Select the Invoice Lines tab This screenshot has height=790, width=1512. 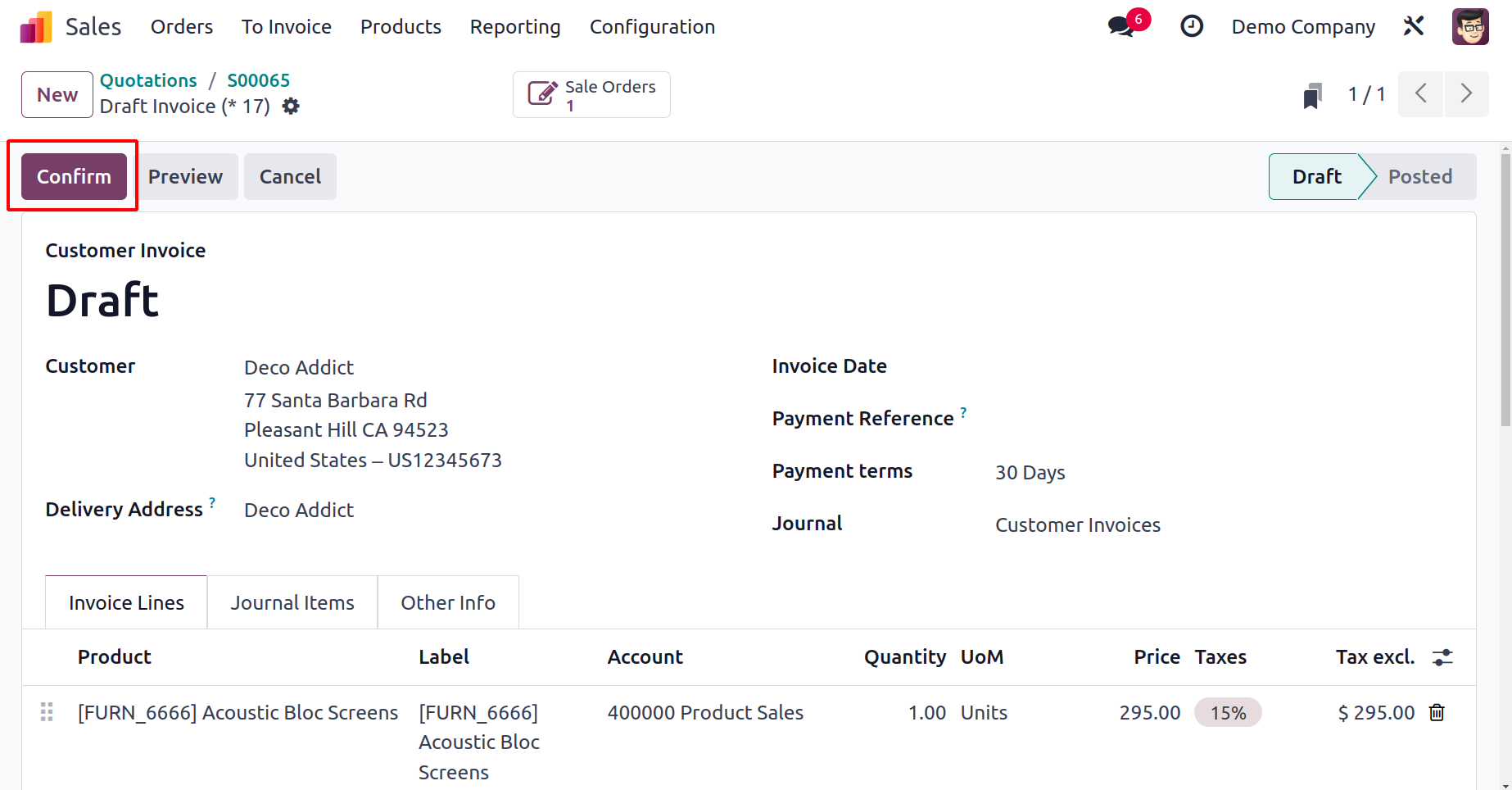(x=126, y=602)
